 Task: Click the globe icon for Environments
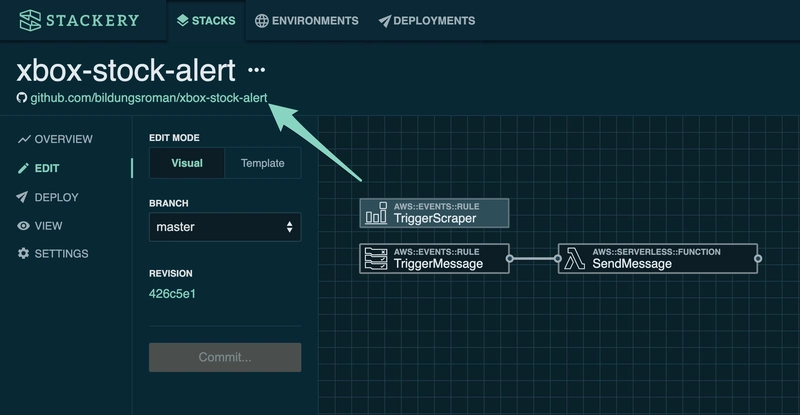[x=262, y=21]
